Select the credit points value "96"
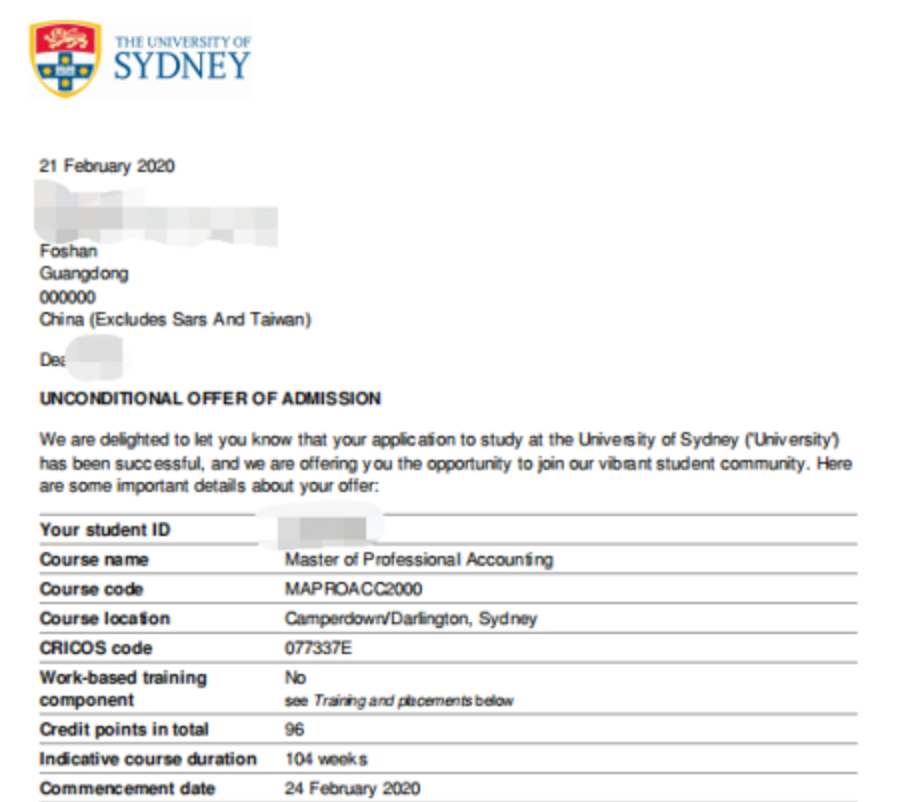The image size is (907, 802). [x=294, y=730]
